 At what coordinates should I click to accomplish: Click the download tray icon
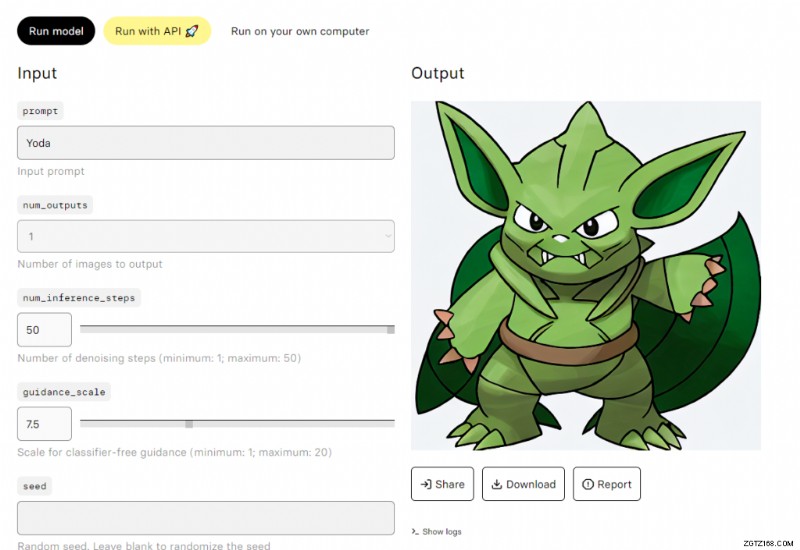(x=496, y=484)
